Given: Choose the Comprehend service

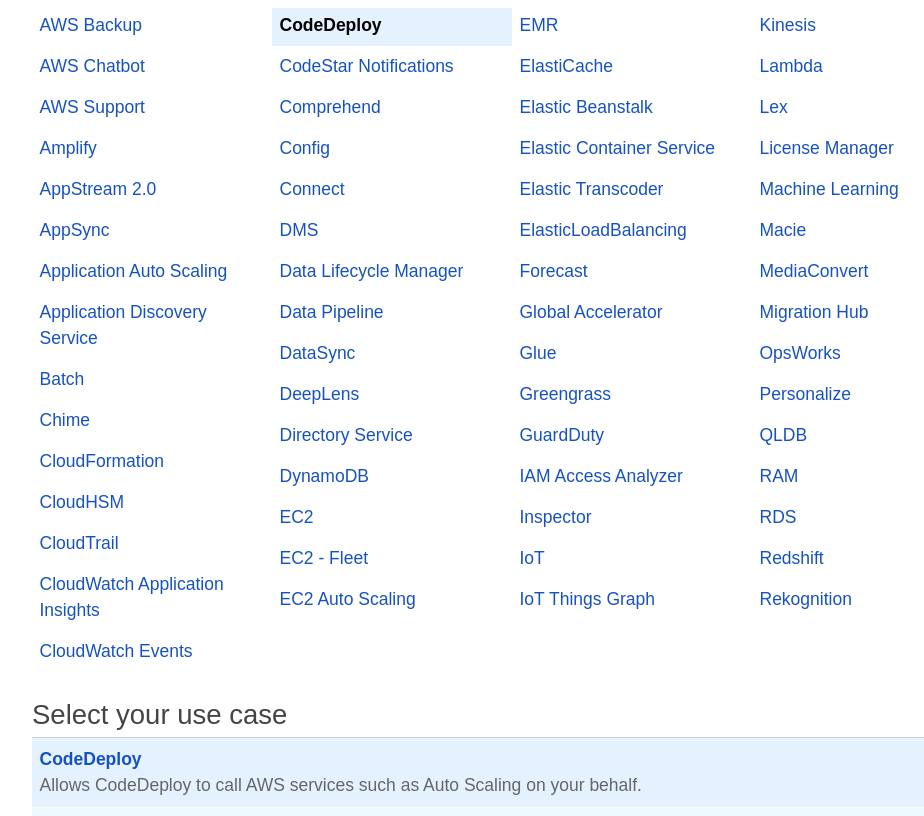Looking at the screenshot, I should (x=329, y=107).
